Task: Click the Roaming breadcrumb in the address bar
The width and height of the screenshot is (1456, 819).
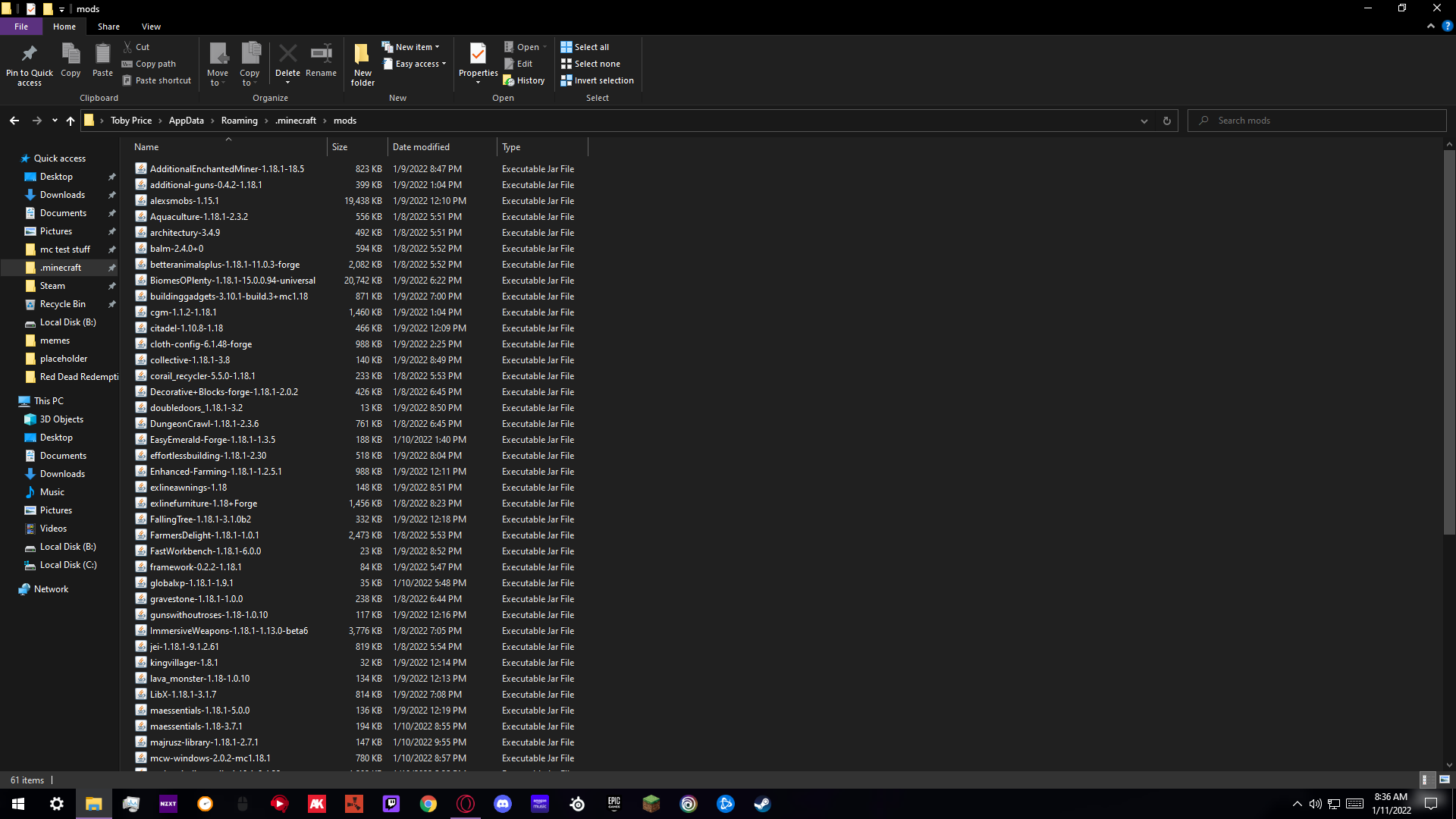Action: click(240, 121)
